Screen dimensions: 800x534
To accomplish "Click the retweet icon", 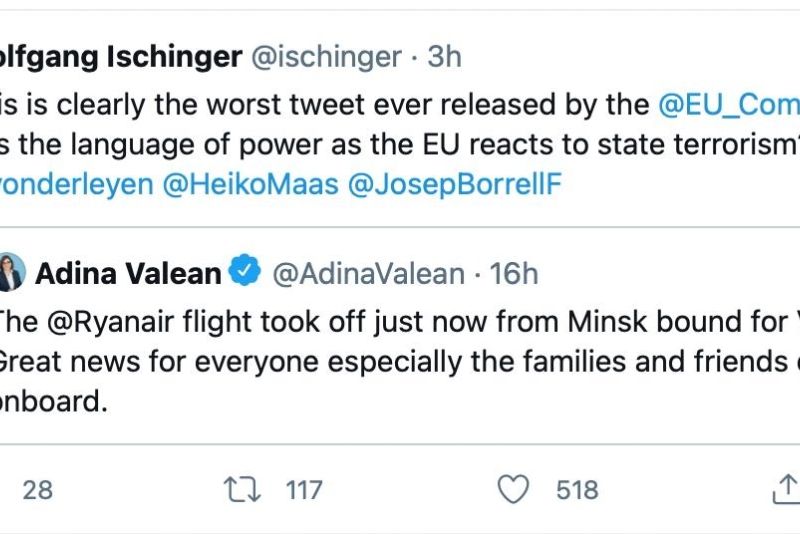I will click(242, 490).
